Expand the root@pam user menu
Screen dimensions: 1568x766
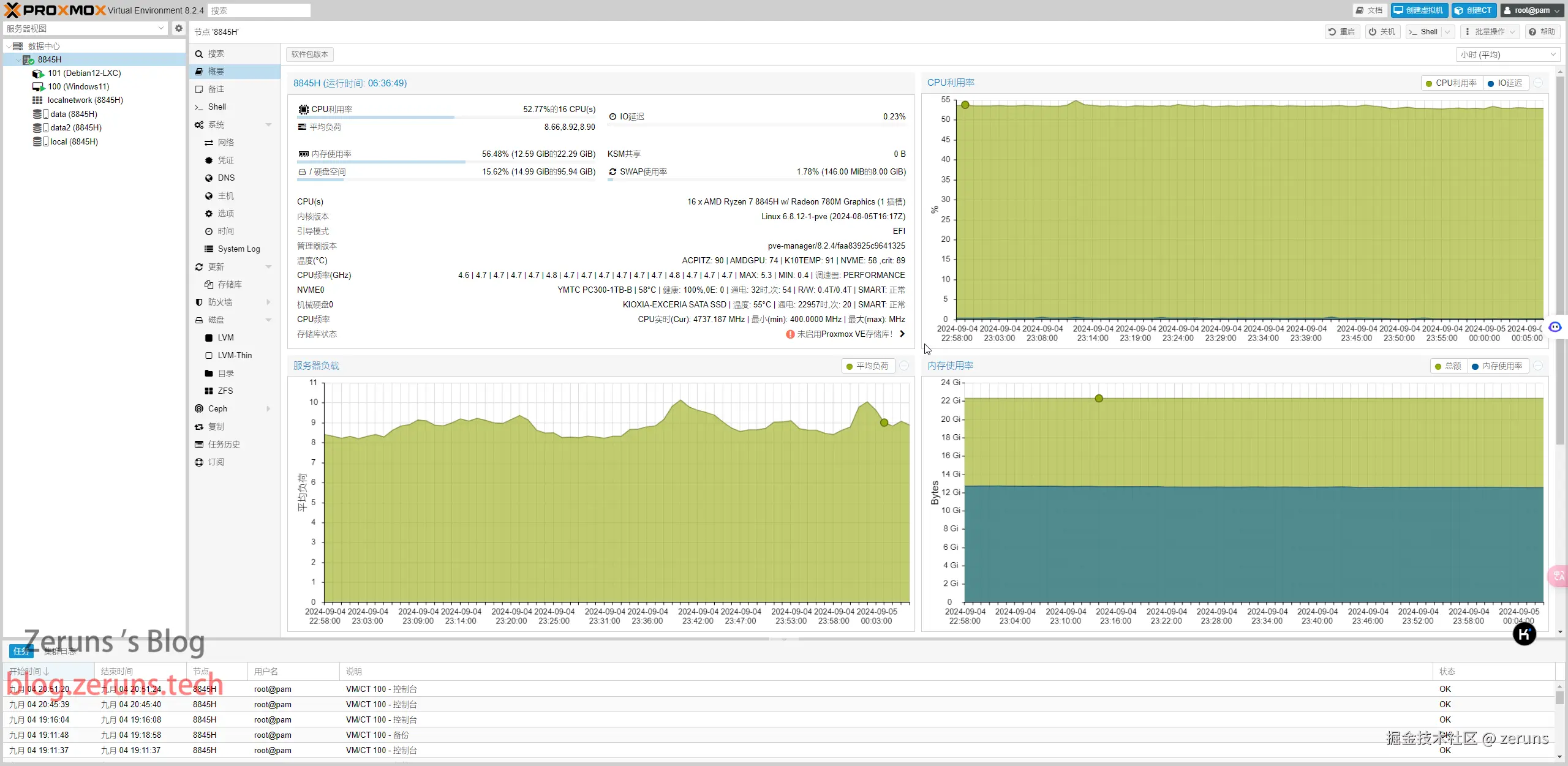coord(1531,10)
